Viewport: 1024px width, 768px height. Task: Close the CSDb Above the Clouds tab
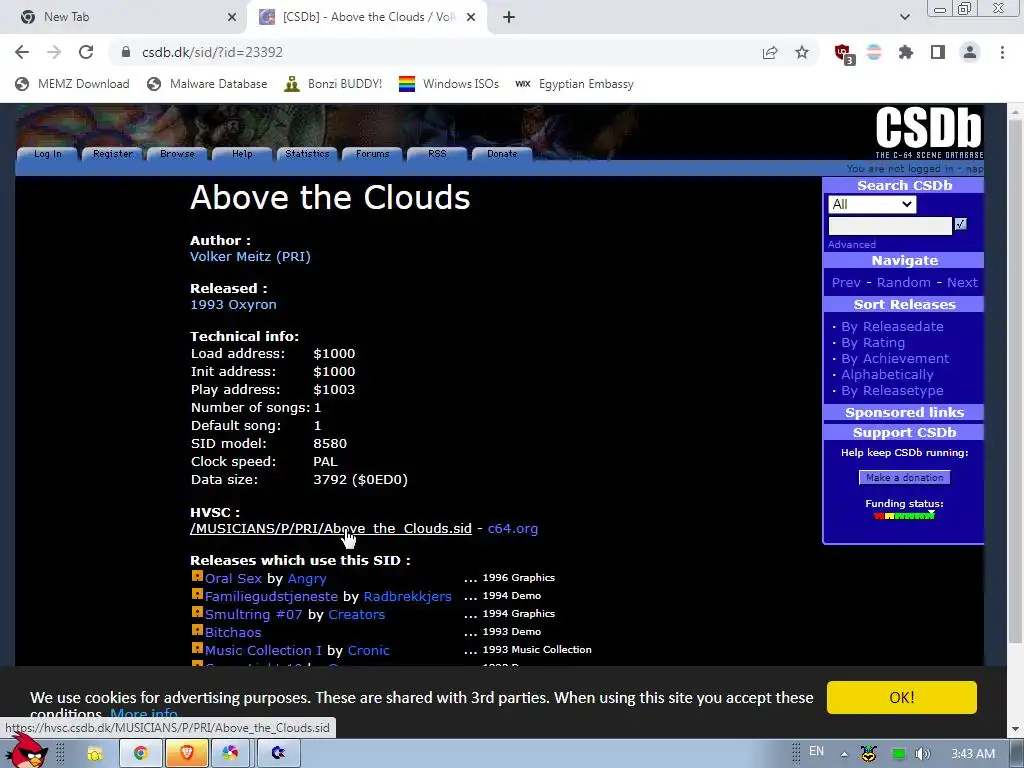coord(471,17)
